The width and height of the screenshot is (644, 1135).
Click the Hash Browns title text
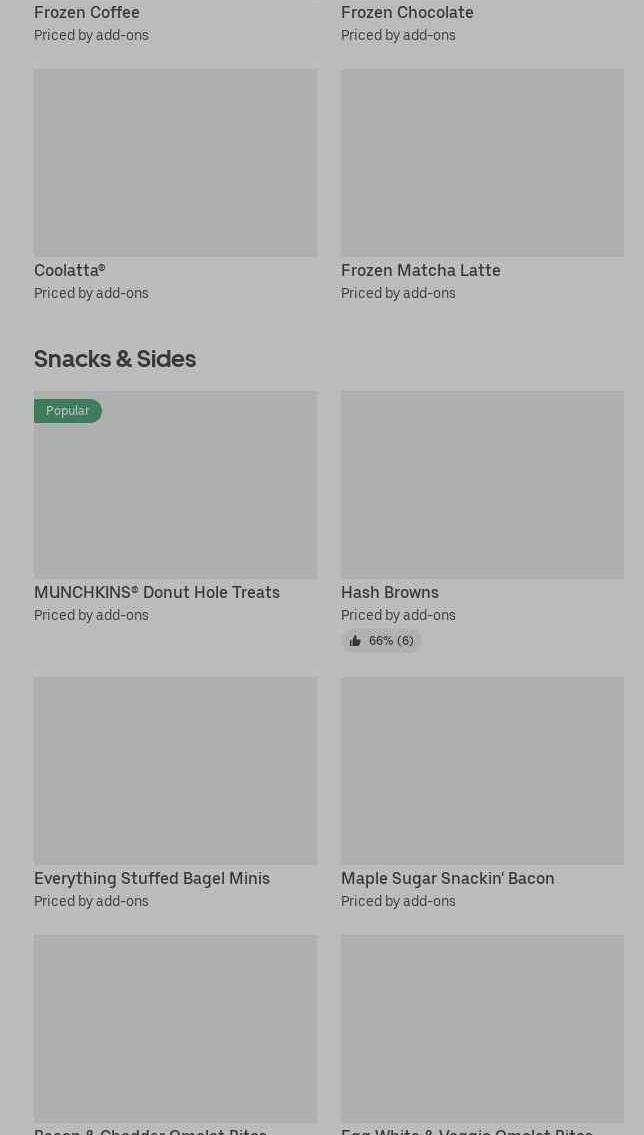[389, 592]
